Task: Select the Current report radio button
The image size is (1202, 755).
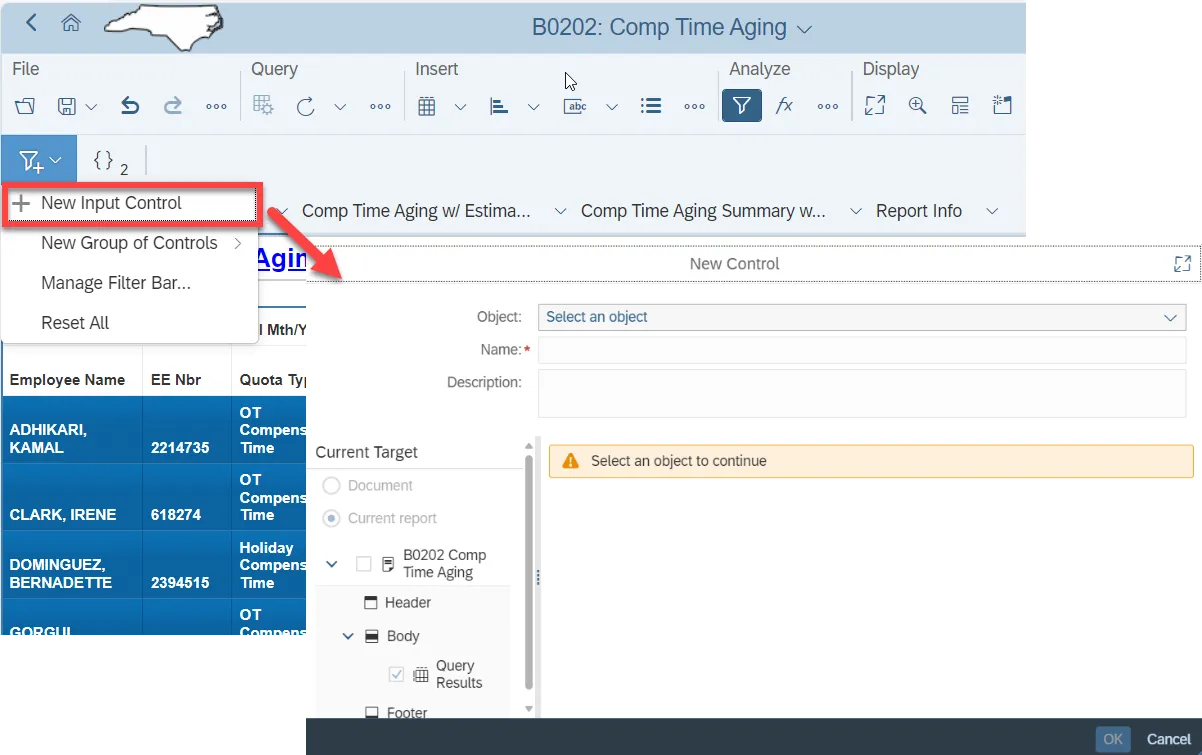Action: (x=331, y=518)
